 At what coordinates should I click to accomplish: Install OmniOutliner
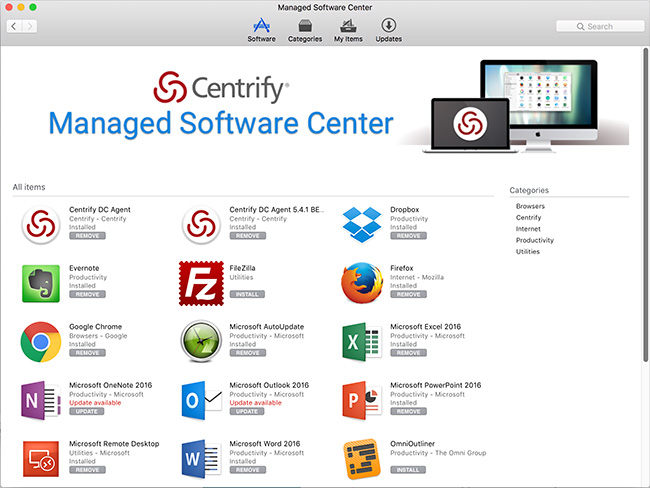point(408,470)
